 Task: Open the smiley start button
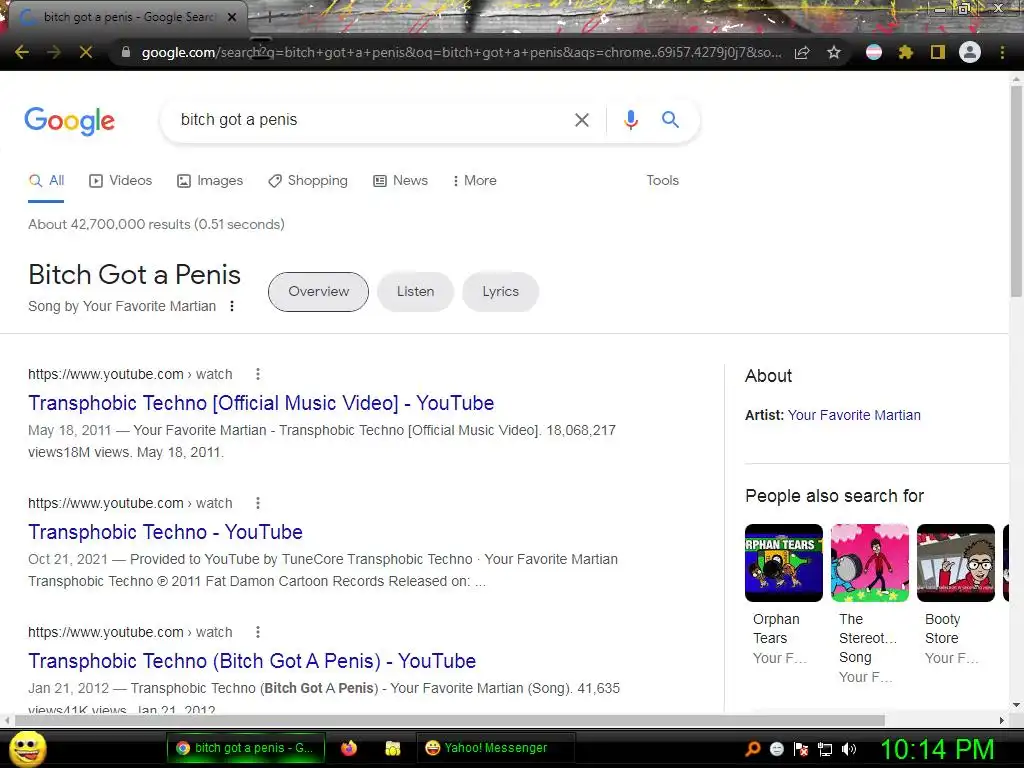(27, 748)
